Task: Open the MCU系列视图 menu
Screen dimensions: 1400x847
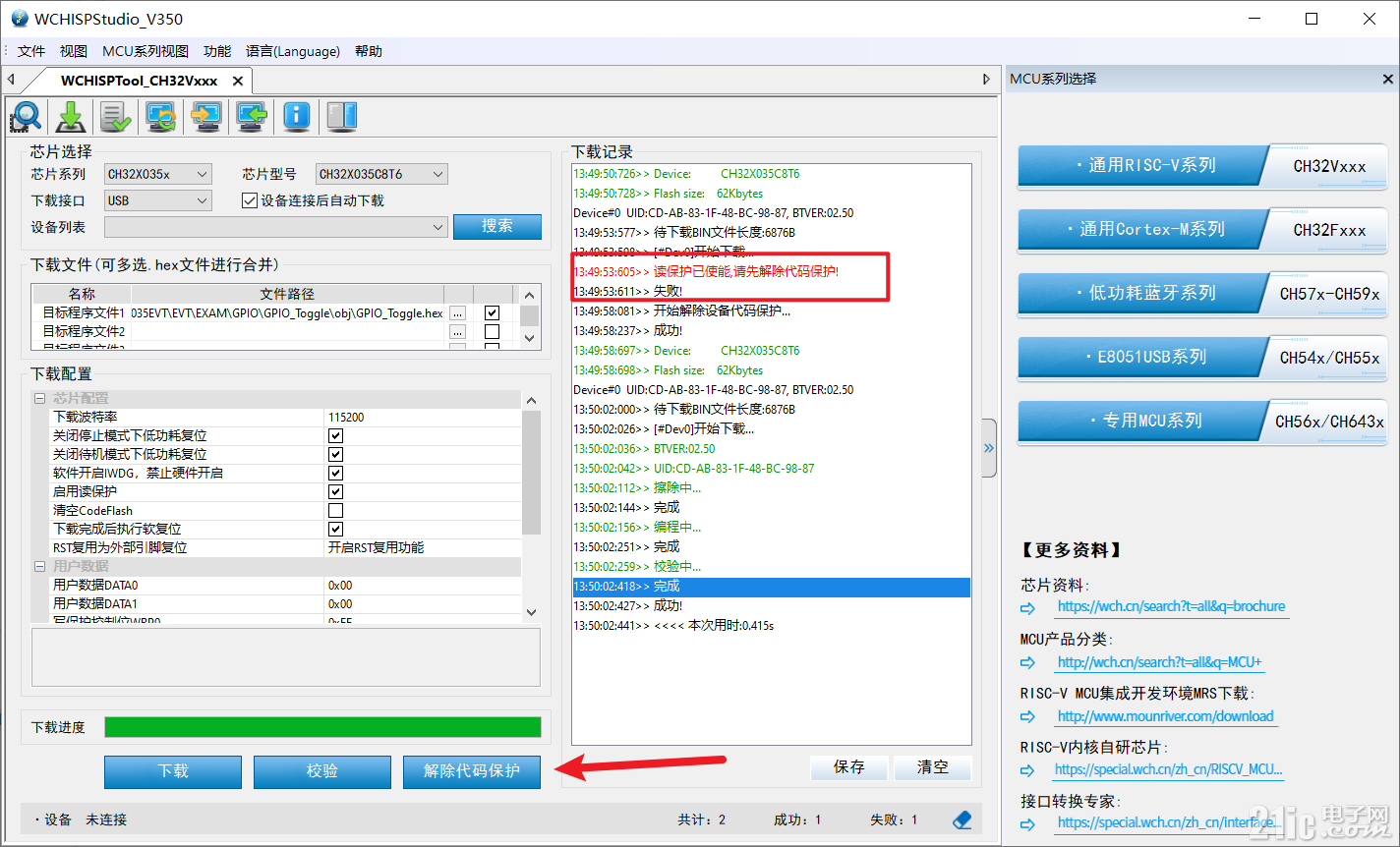Action: [146, 51]
